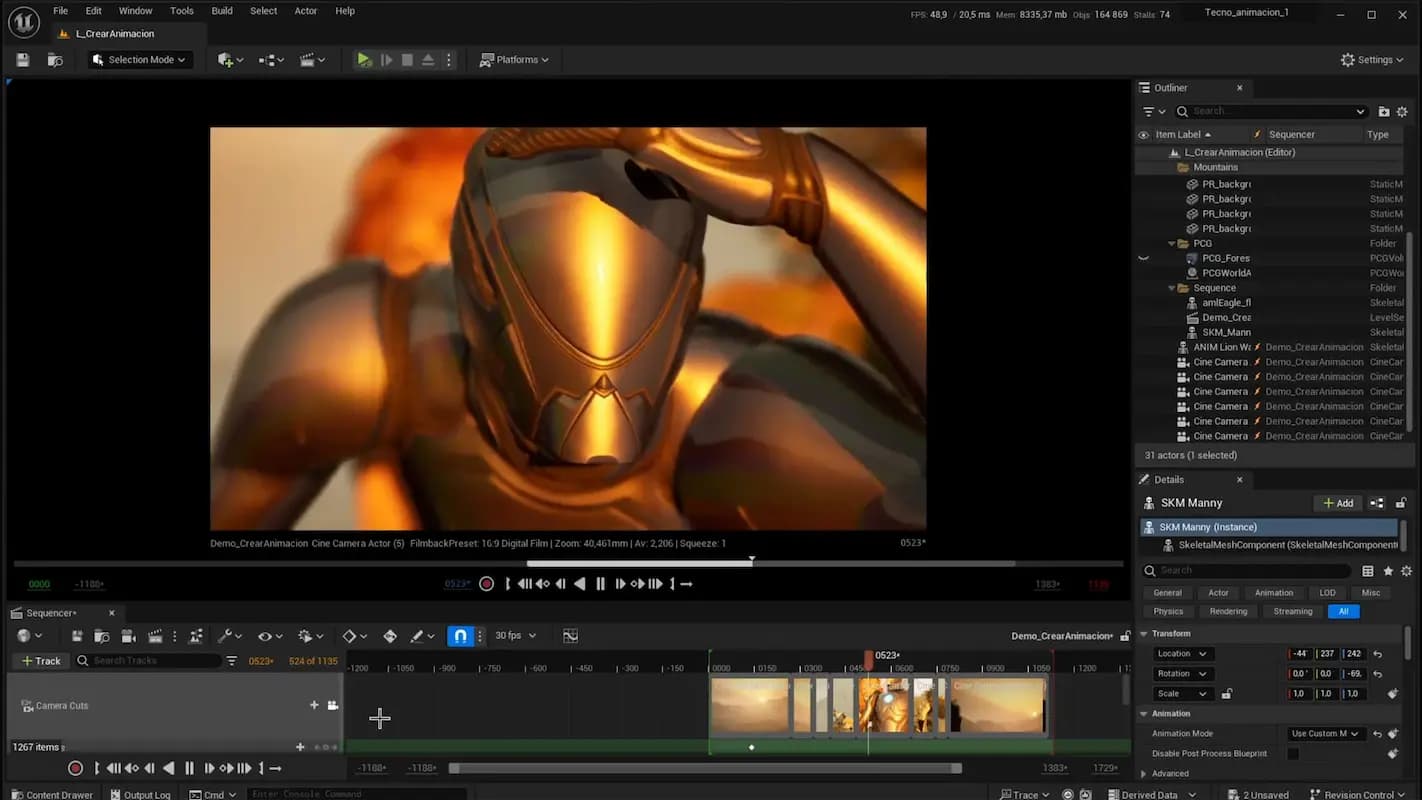Open the Blueprints toolbar menu
This screenshot has width=1422, height=800.
click(271, 60)
